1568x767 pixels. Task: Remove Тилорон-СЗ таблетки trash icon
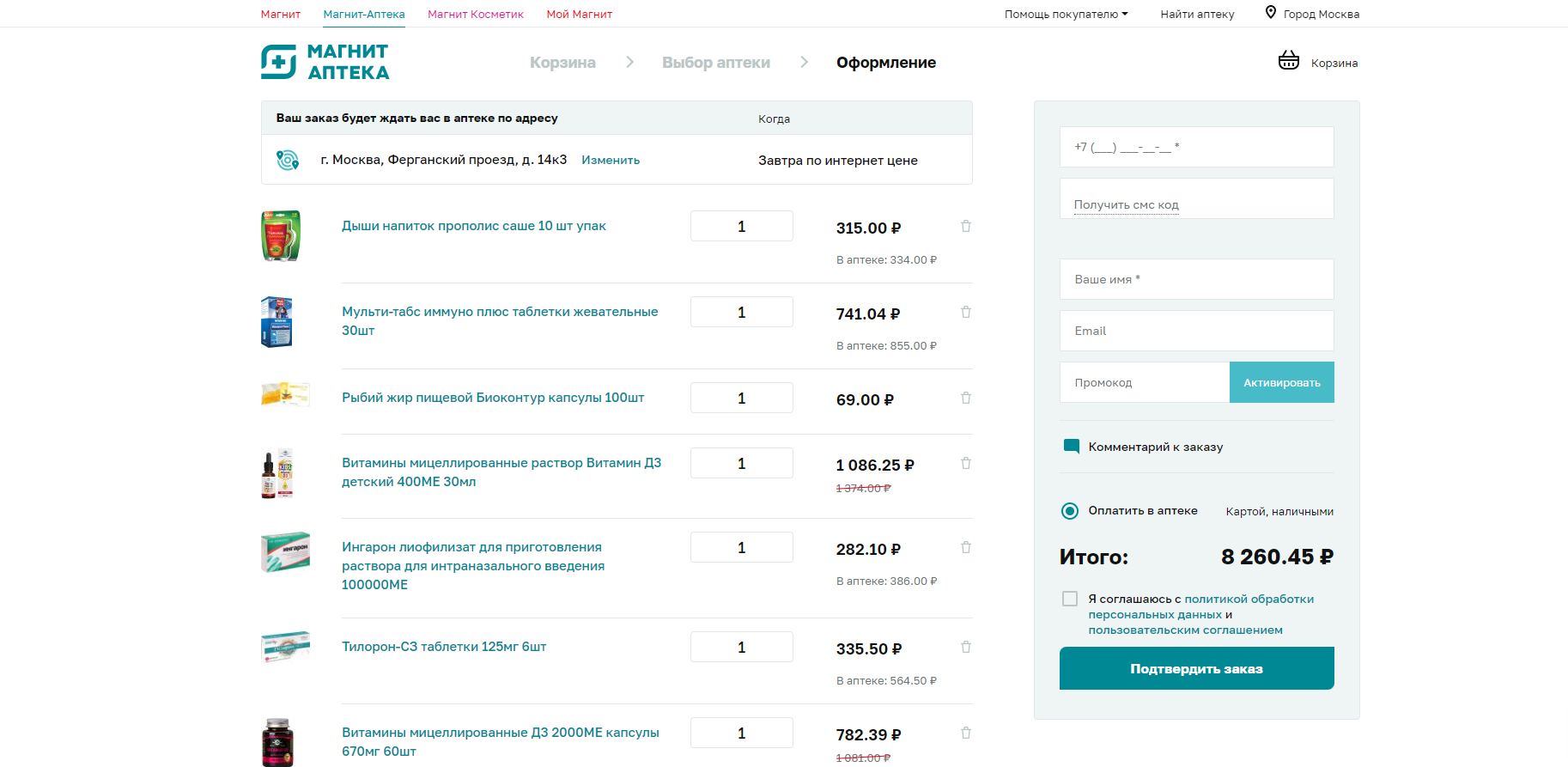point(966,647)
